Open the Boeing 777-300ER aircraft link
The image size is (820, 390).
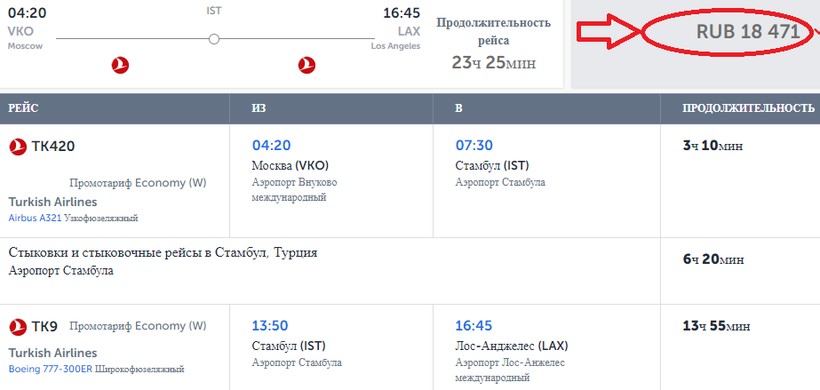pos(50,369)
